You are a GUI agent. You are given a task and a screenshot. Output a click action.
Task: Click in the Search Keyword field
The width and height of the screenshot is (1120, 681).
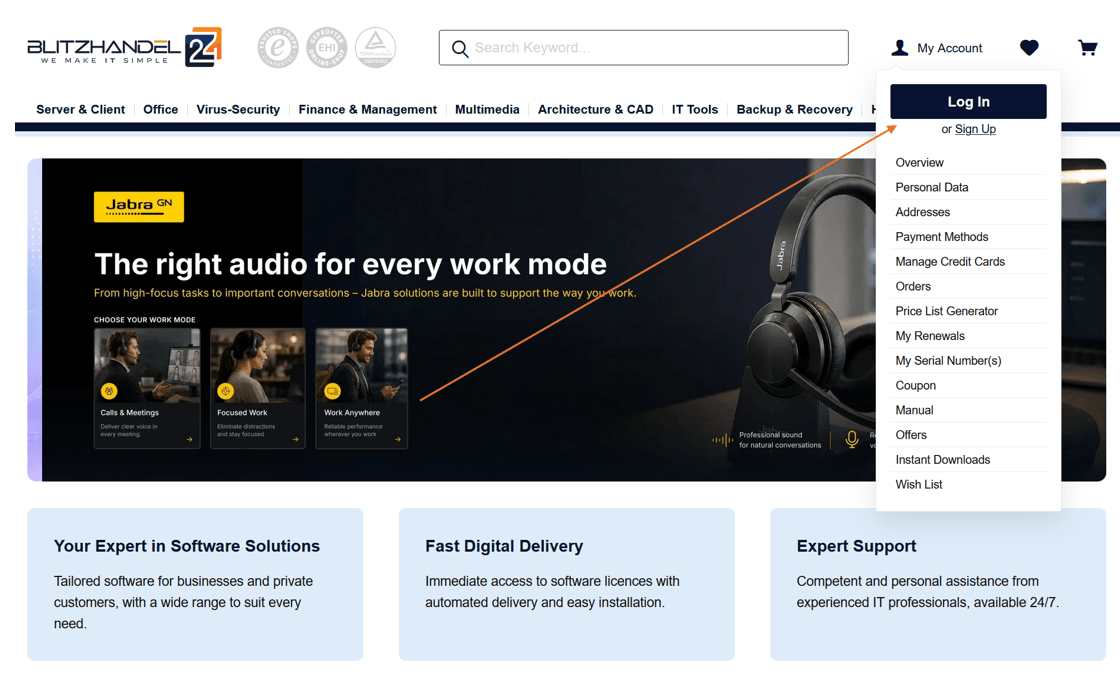click(x=644, y=48)
